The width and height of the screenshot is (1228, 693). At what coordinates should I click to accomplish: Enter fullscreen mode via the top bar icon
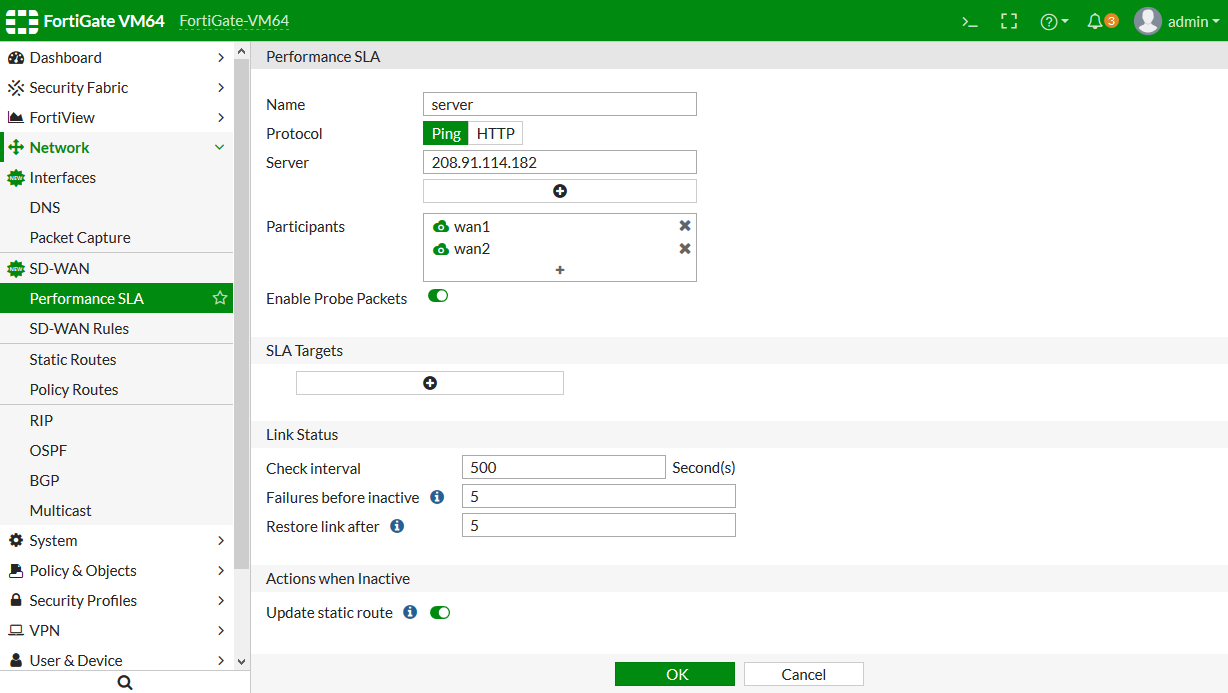[x=1009, y=20]
